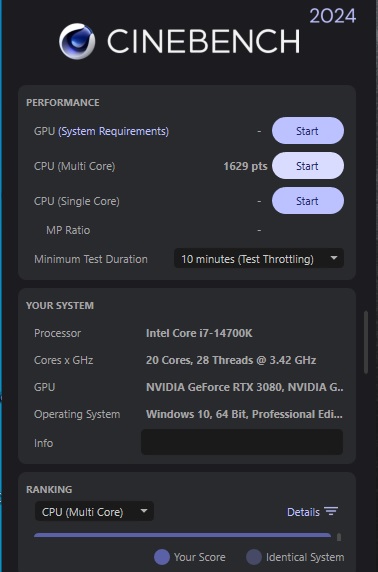Click the truncated NVIDIA GeForce RTX 3080 text
This screenshot has height=572, width=378.
245,387
